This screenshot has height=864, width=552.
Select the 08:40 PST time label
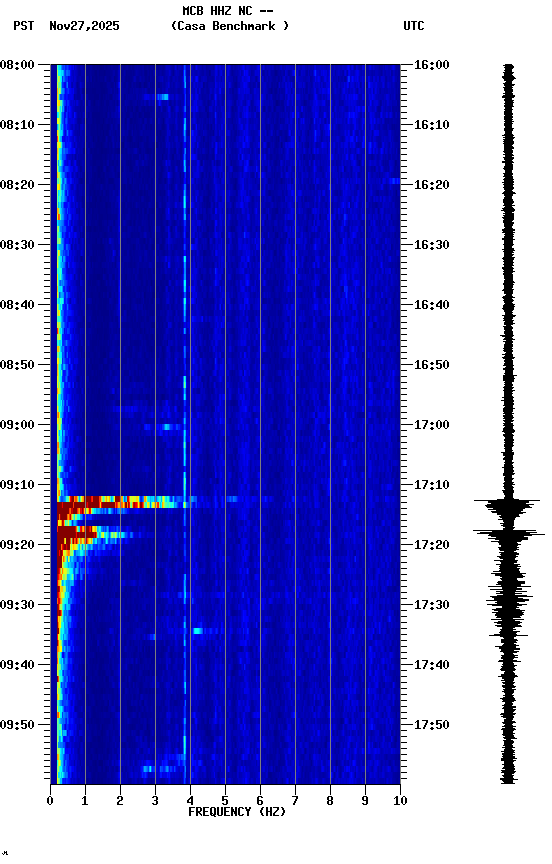(17, 305)
